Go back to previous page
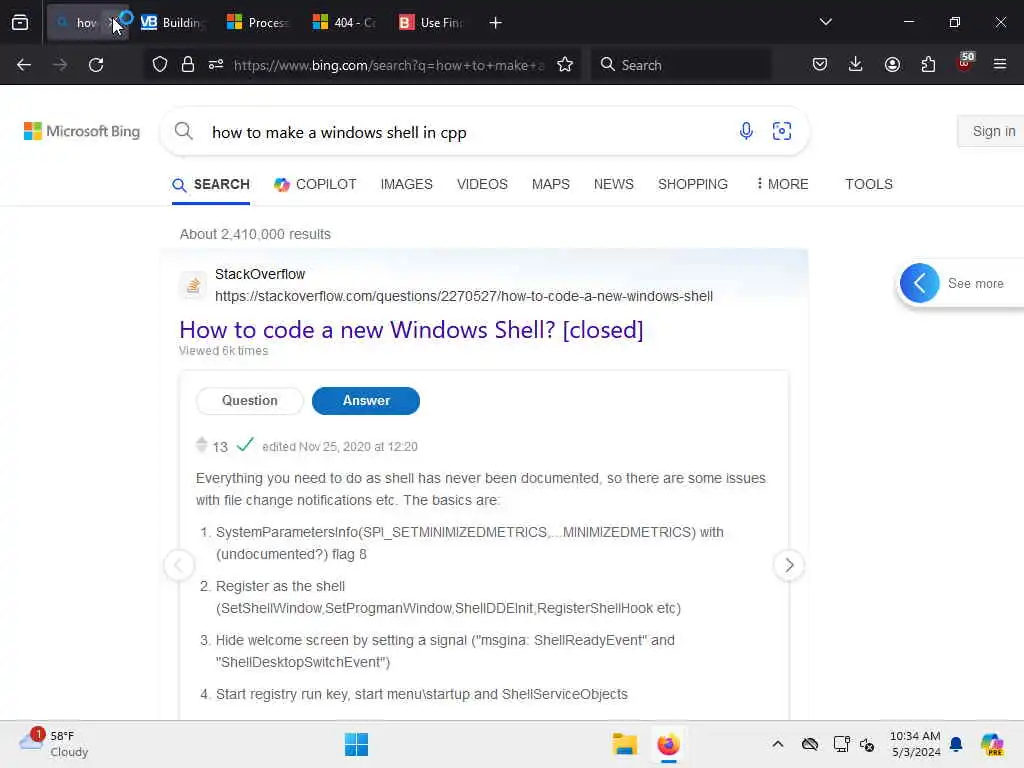Screen dimensions: 1024x768 24,65
